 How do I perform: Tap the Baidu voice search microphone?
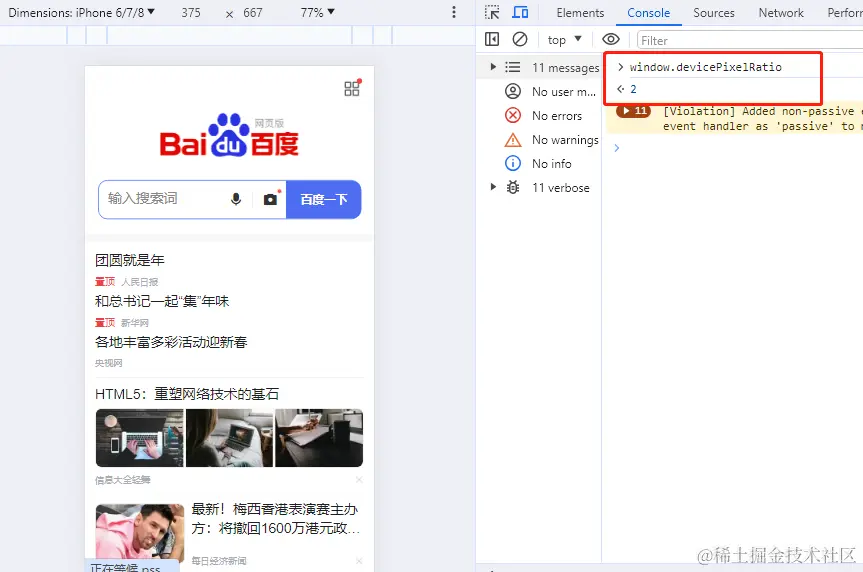click(236, 199)
